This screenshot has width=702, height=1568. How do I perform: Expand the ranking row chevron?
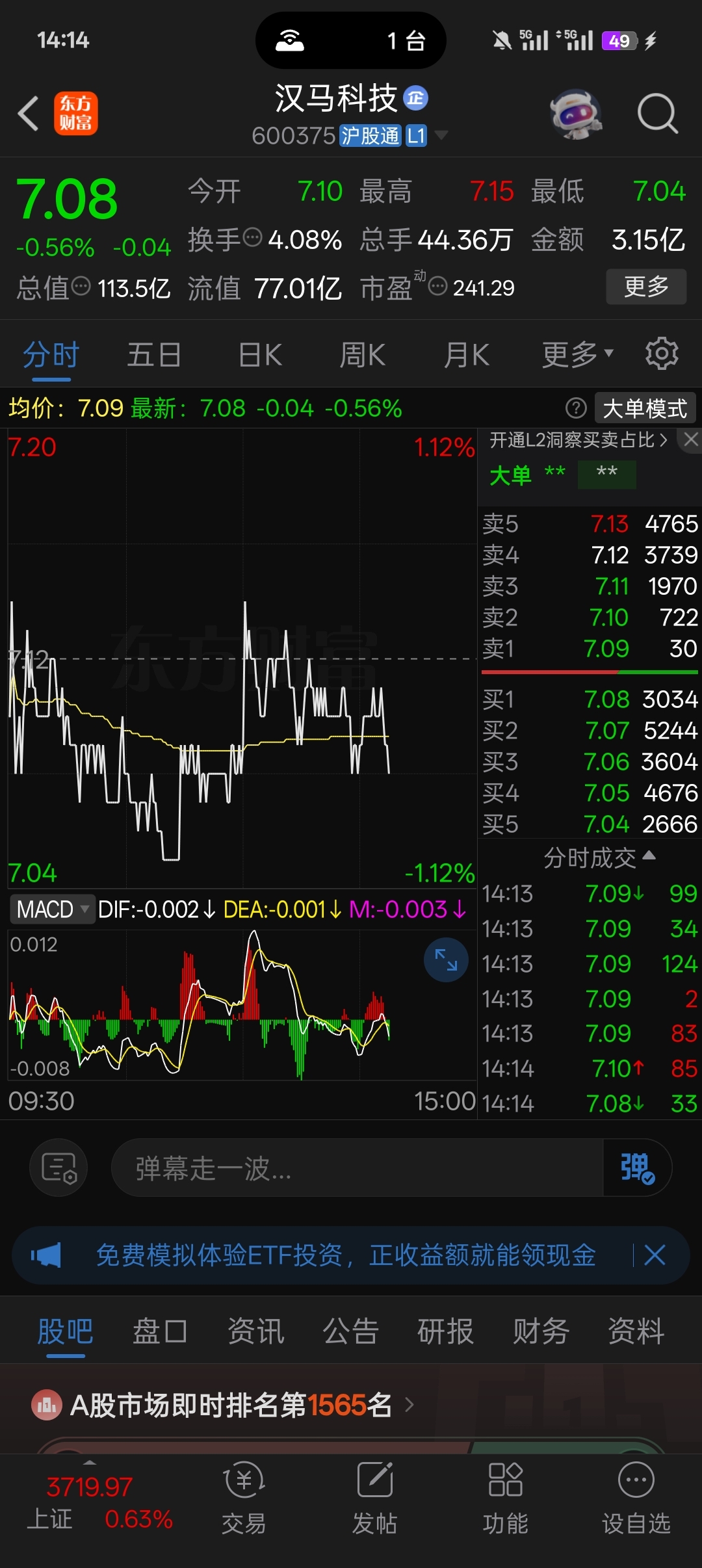(409, 1405)
